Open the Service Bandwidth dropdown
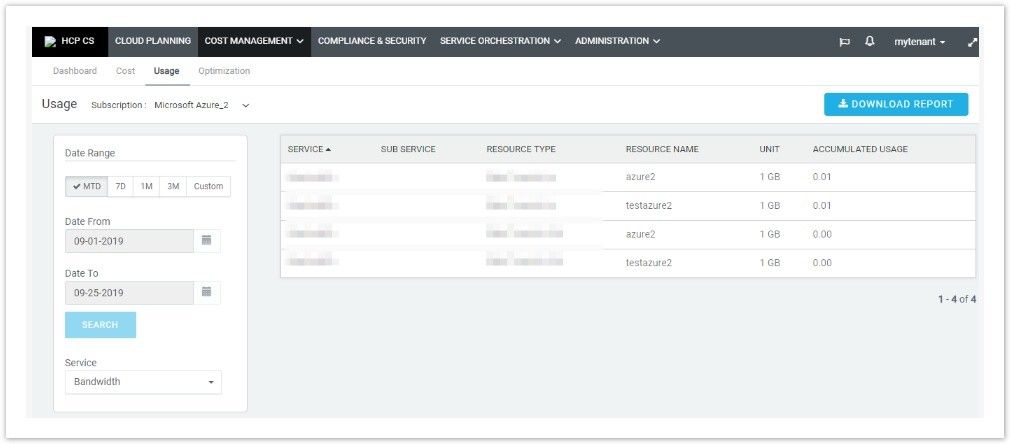 point(143,382)
